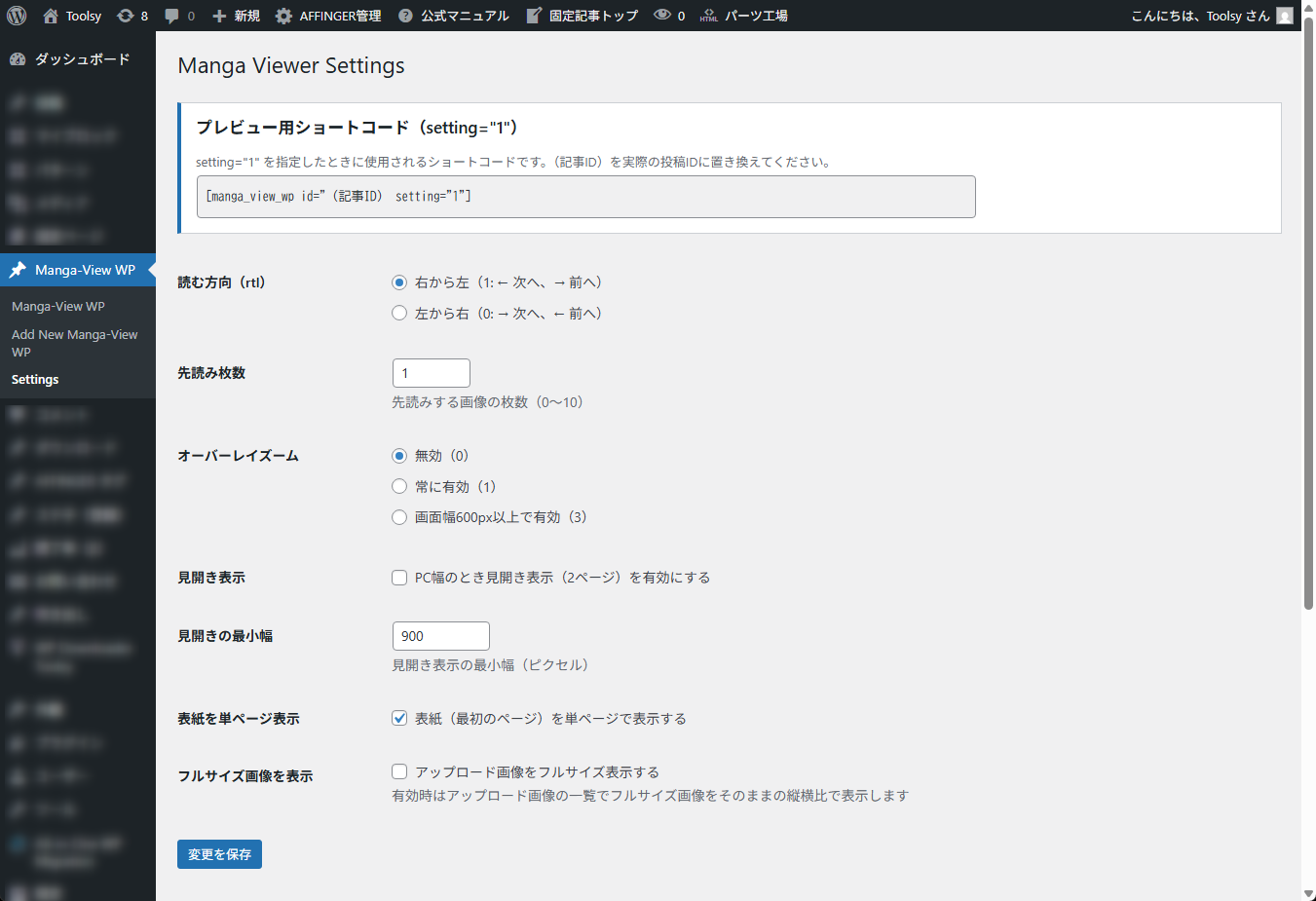Select the 左から右 reading direction

point(399,313)
